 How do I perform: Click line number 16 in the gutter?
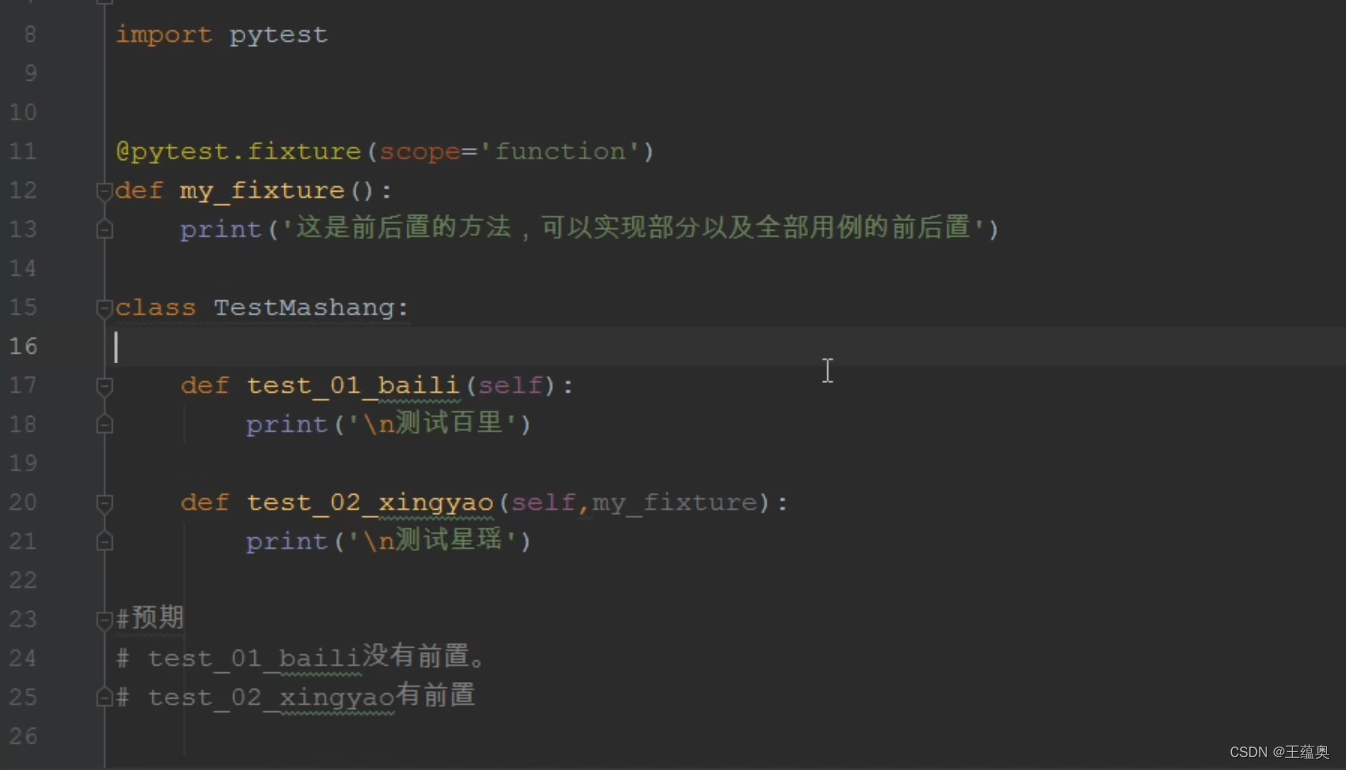tap(23, 346)
